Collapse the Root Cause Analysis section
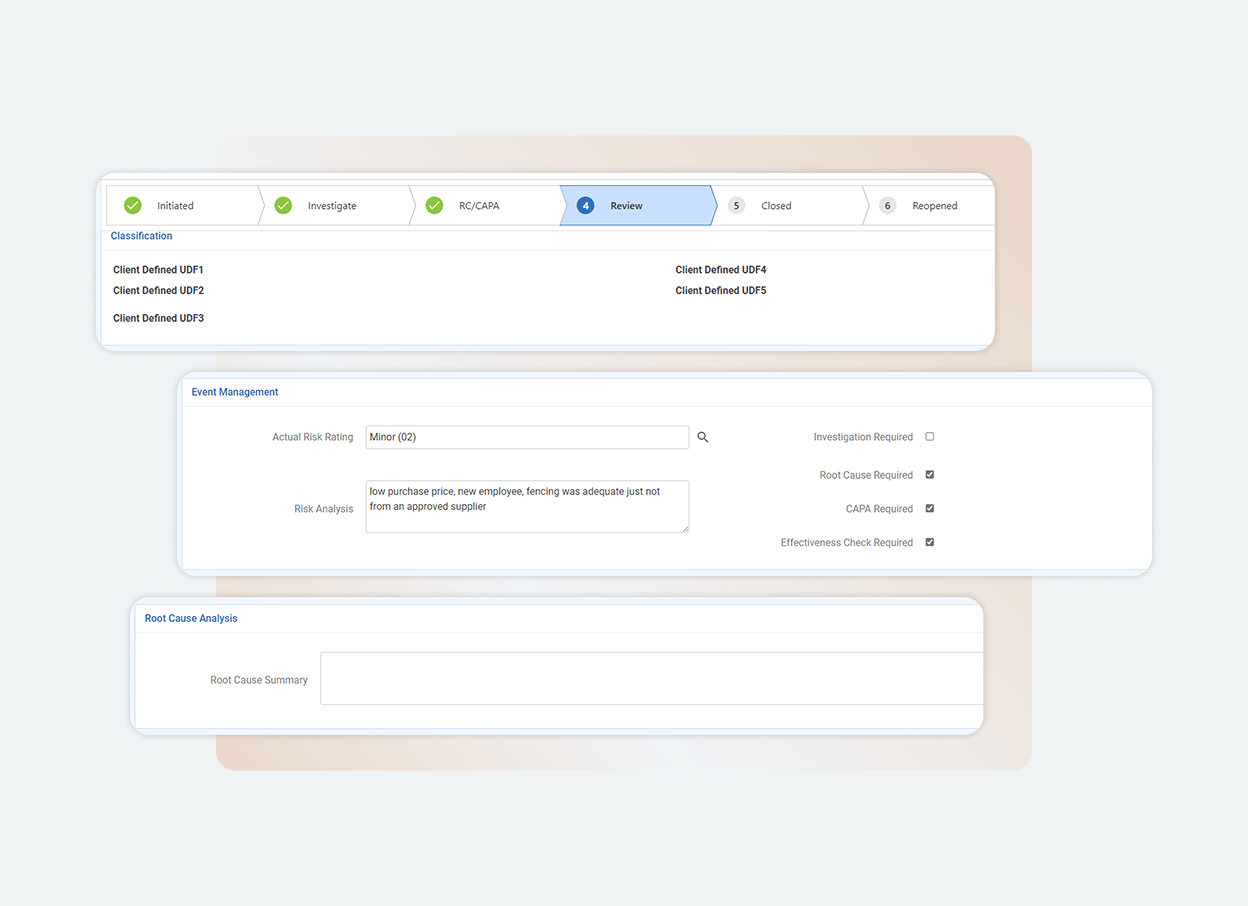Viewport: 1248px width, 906px height. [190, 618]
